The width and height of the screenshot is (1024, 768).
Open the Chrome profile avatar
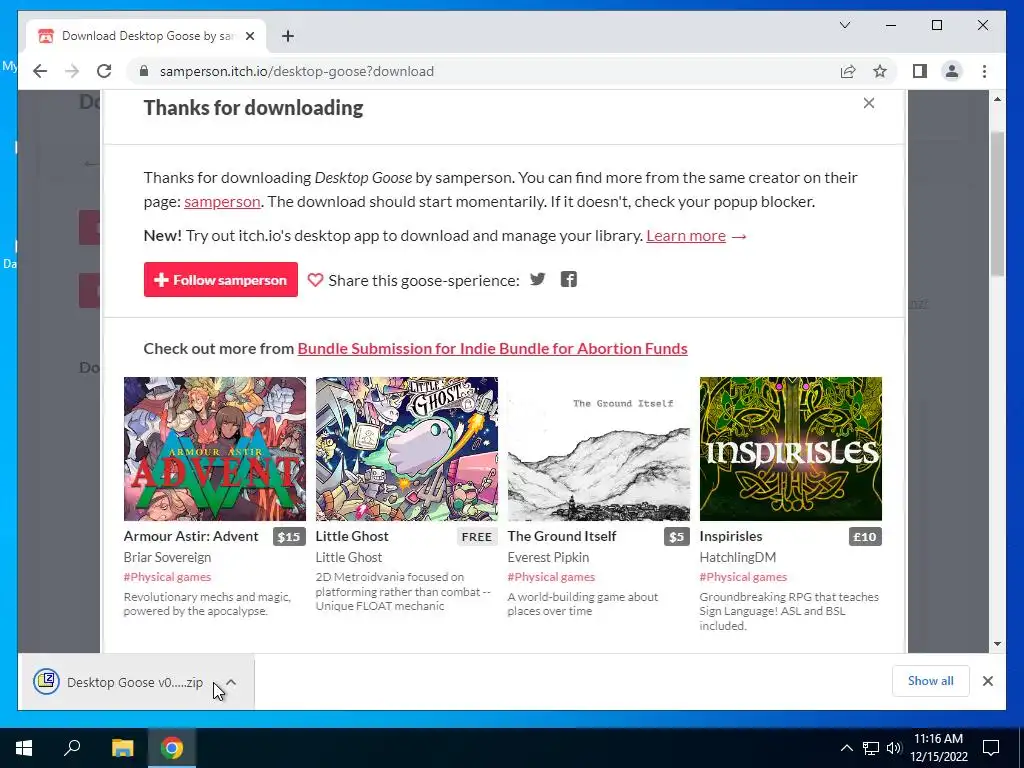(952, 71)
